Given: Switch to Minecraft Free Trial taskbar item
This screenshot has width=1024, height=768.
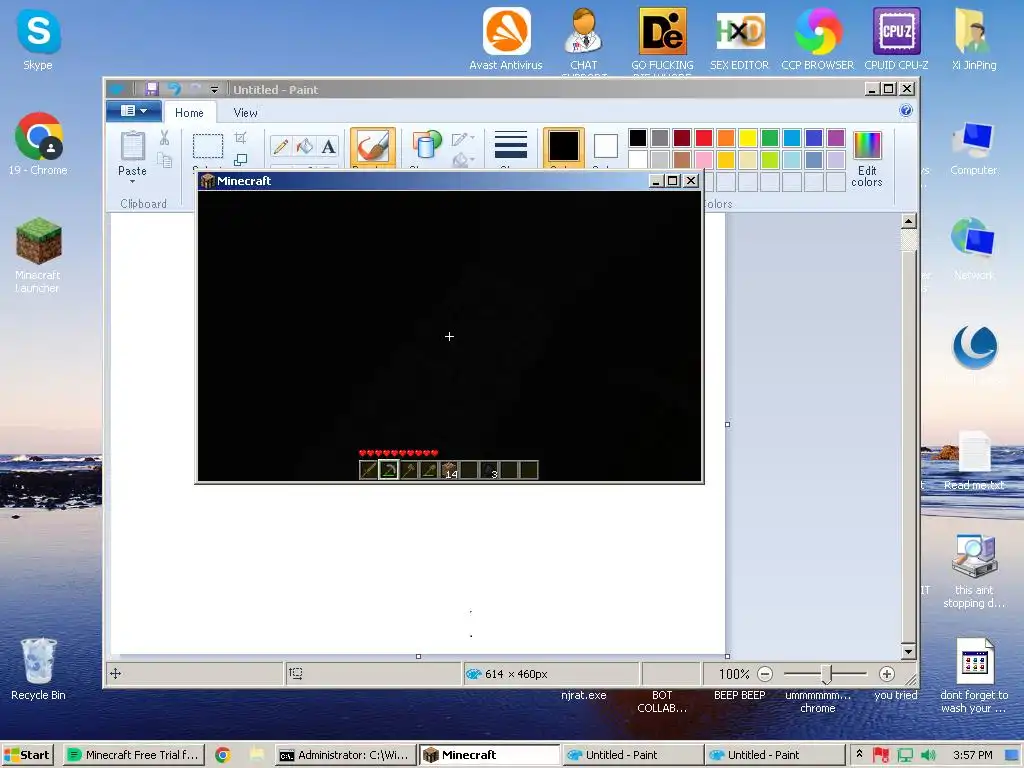Looking at the screenshot, I should pyautogui.click(x=134, y=755).
